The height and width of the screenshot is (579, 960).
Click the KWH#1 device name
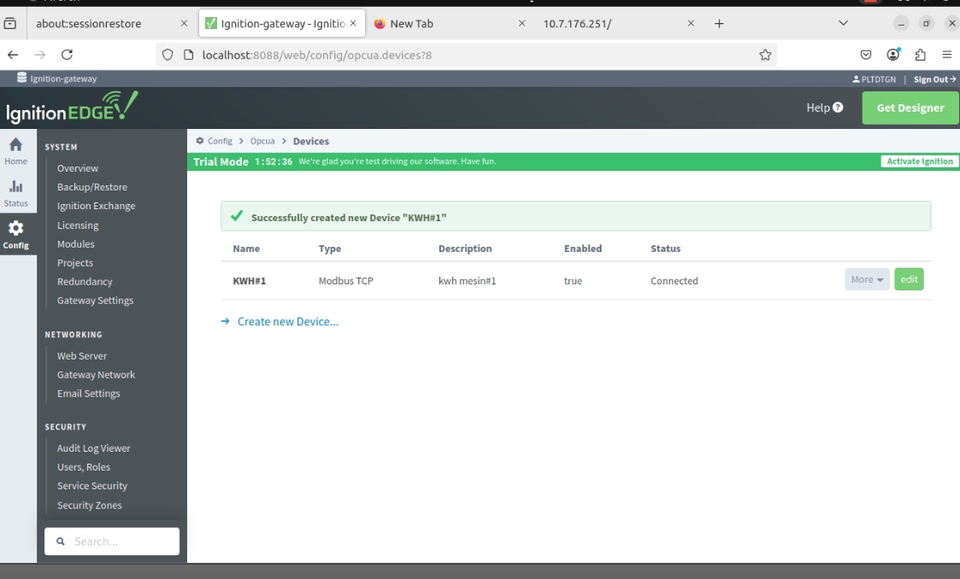point(249,281)
